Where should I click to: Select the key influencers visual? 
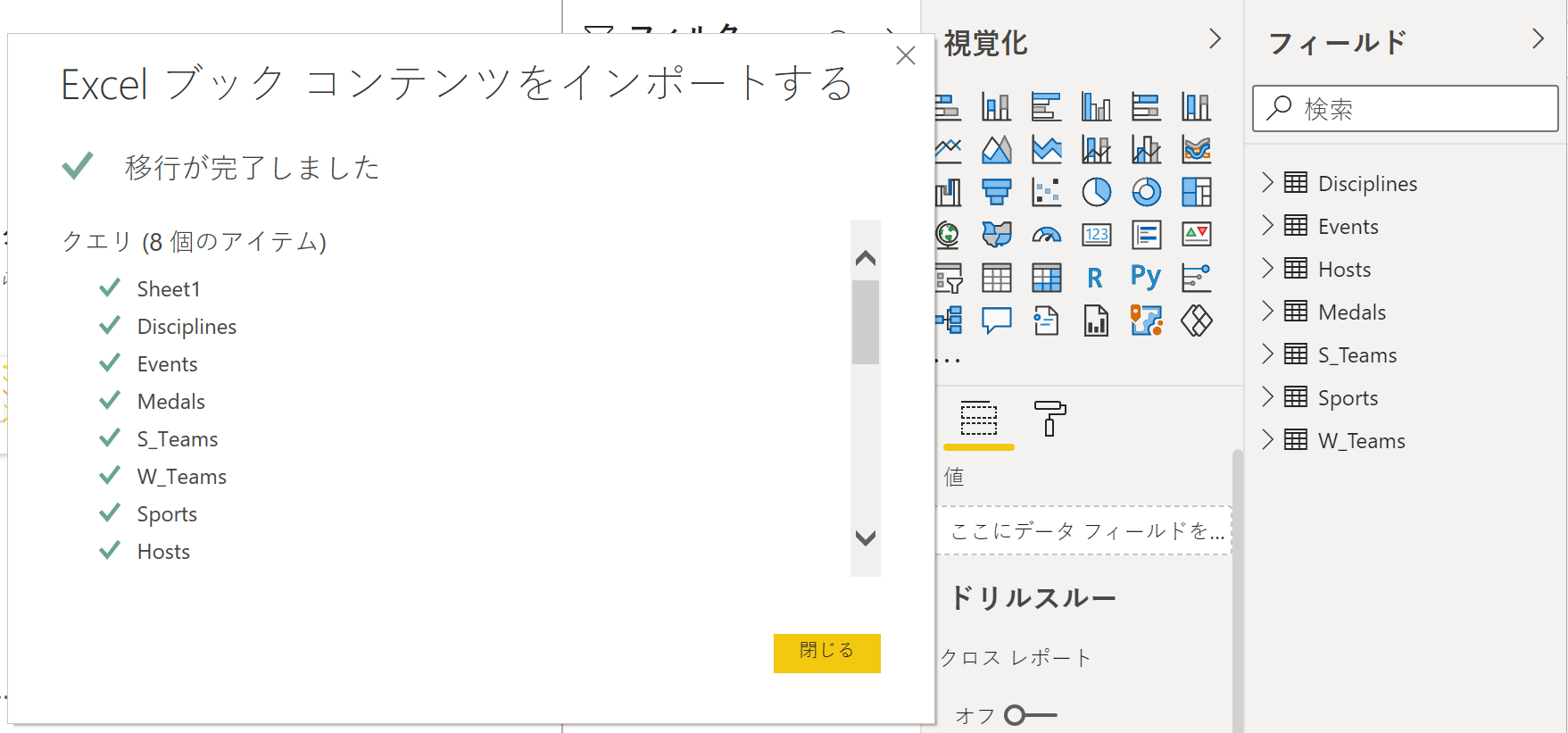[1197, 278]
